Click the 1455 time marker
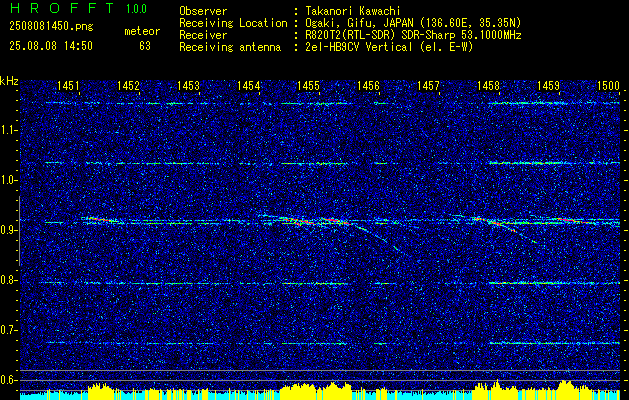The image size is (629, 400). tap(308, 85)
